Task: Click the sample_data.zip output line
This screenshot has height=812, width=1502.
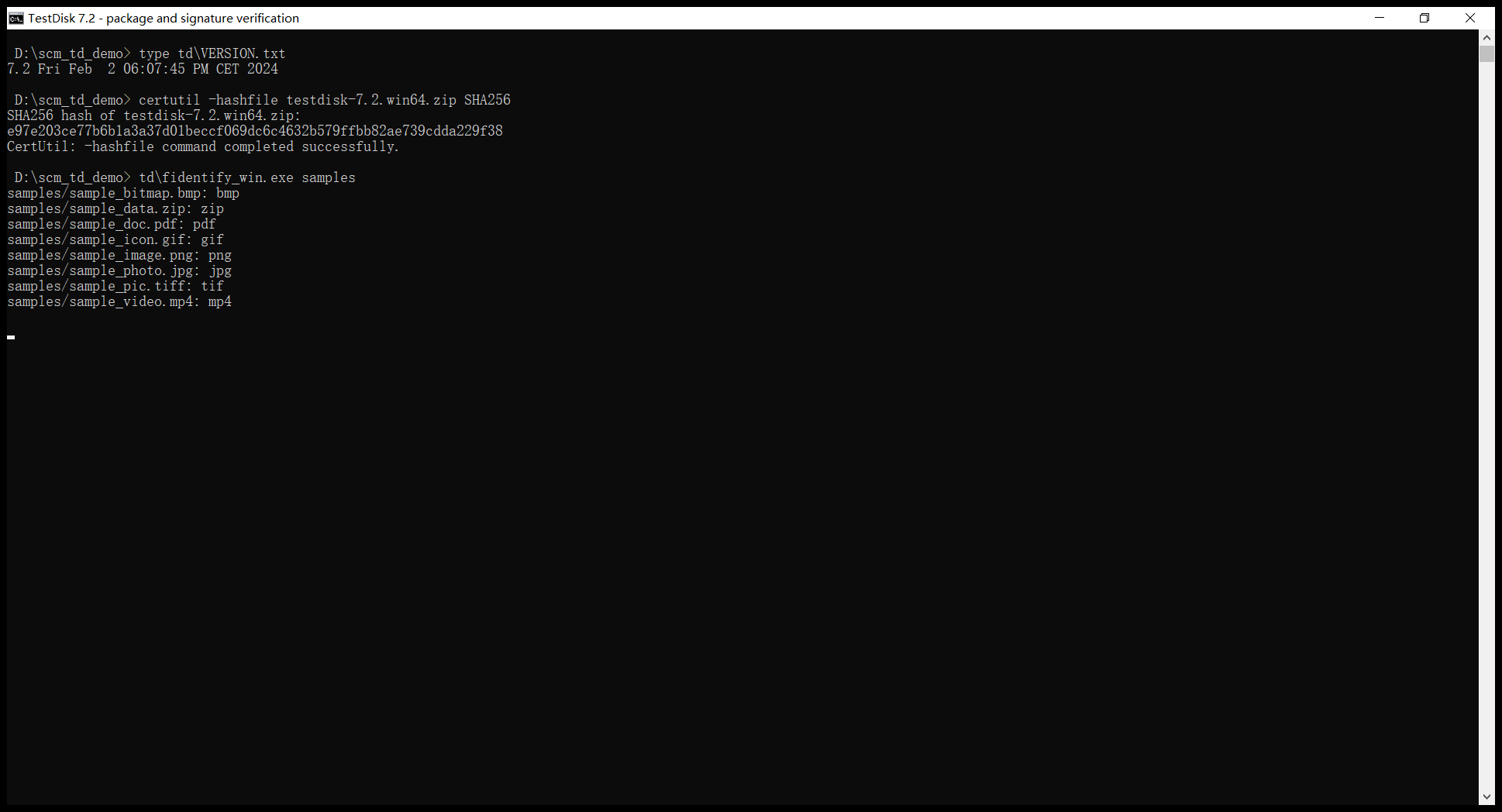Action: (115, 208)
